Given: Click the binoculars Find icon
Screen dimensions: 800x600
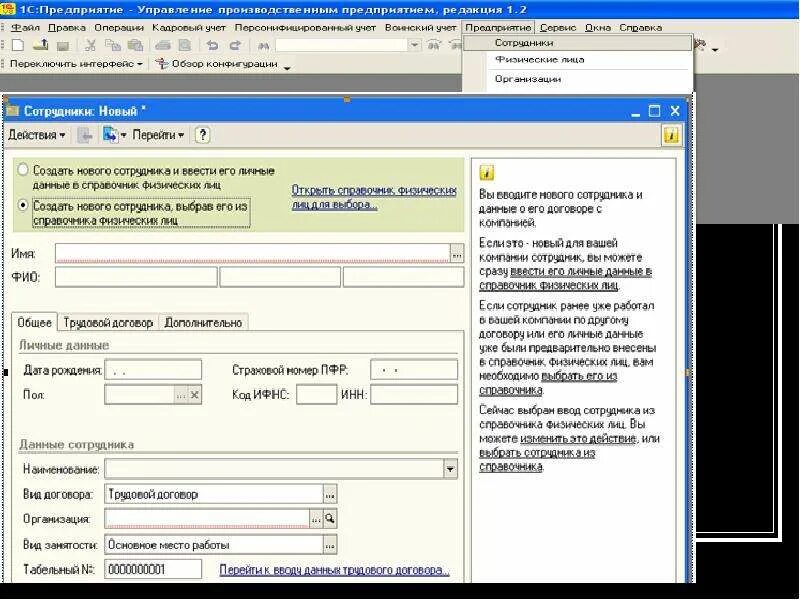Looking at the screenshot, I should [x=263, y=46].
